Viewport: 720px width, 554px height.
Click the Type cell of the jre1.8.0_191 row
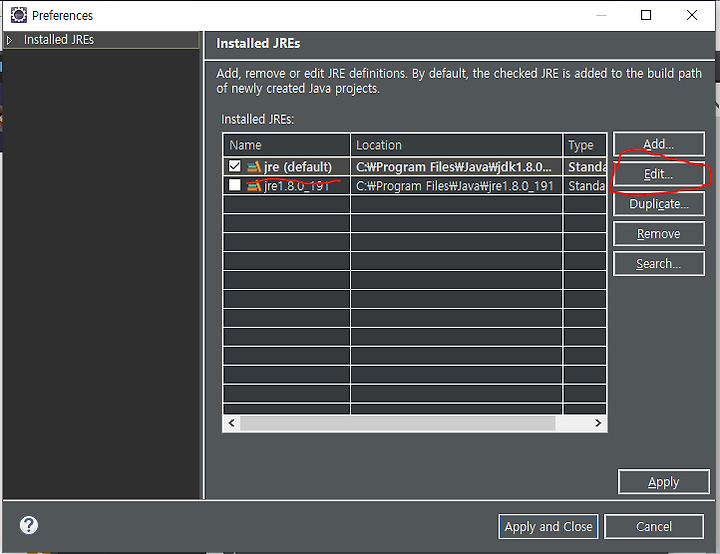585,186
